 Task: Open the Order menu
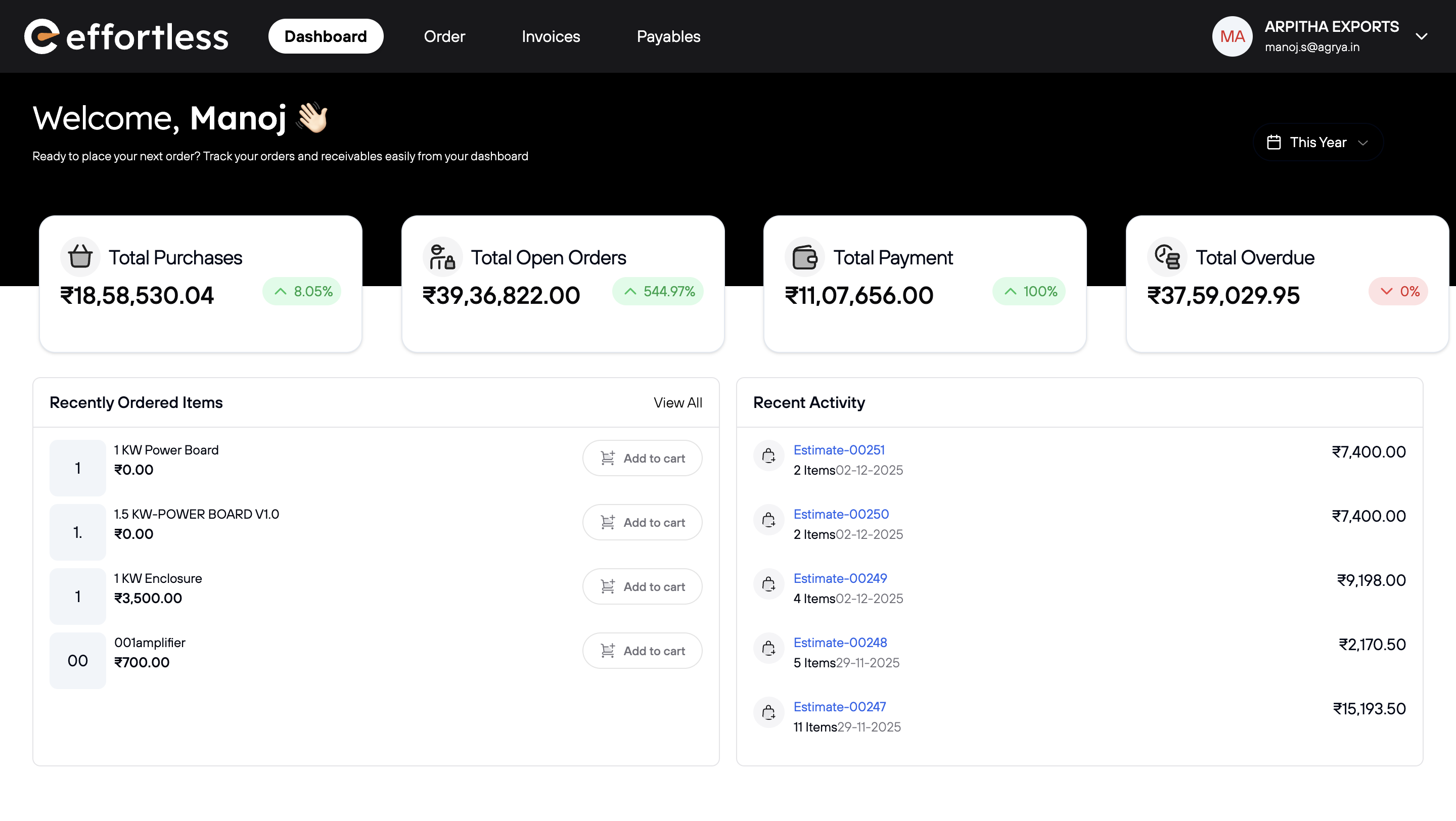(x=444, y=36)
